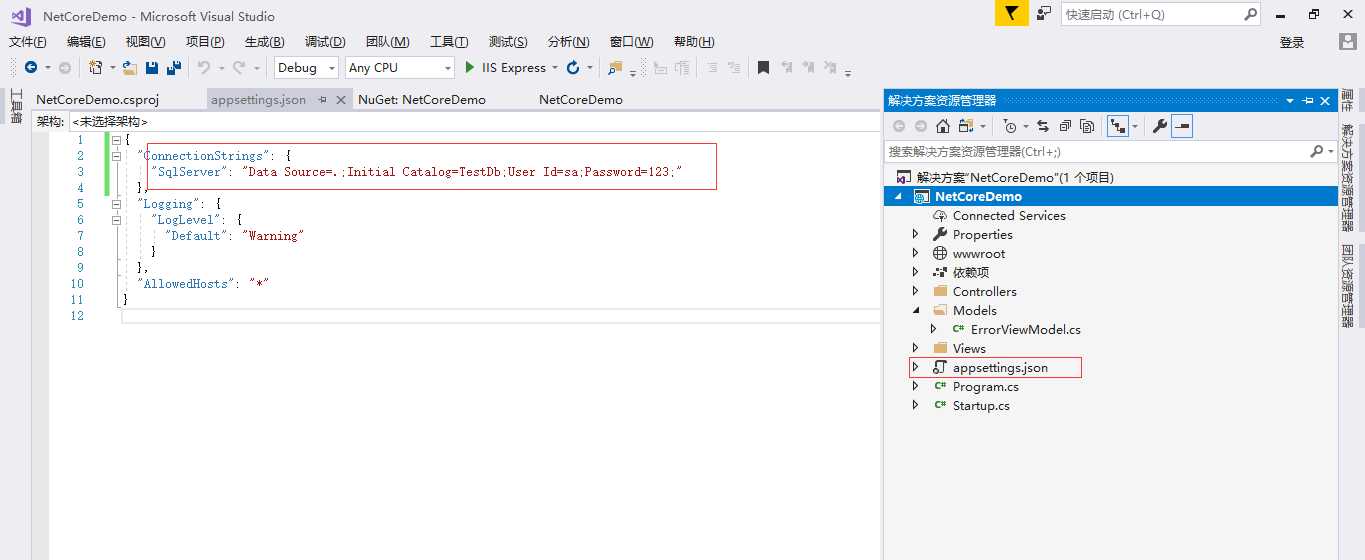Open the 编辑(E) menu
Screen dimensions: 1365x560
(x=86, y=42)
